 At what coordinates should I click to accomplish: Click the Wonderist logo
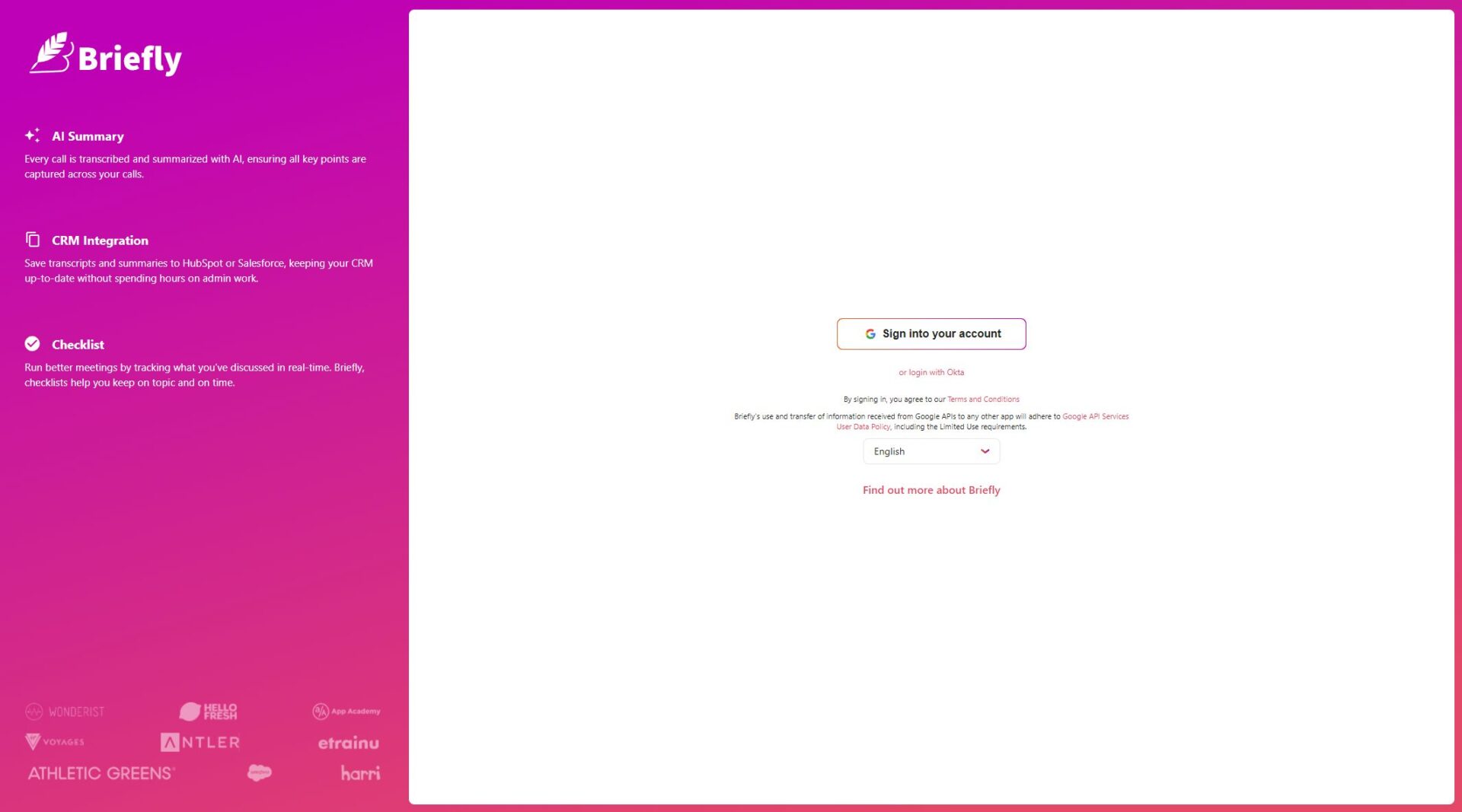[65, 712]
